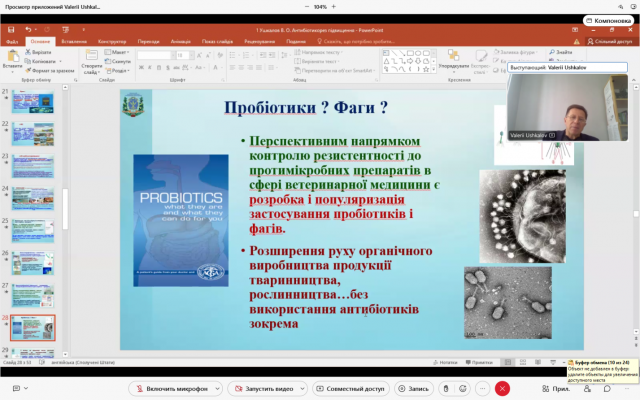This screenshot has width=640, height=400.
Task: Click Нотатки (Notes) in status bar
Action: 445,362
